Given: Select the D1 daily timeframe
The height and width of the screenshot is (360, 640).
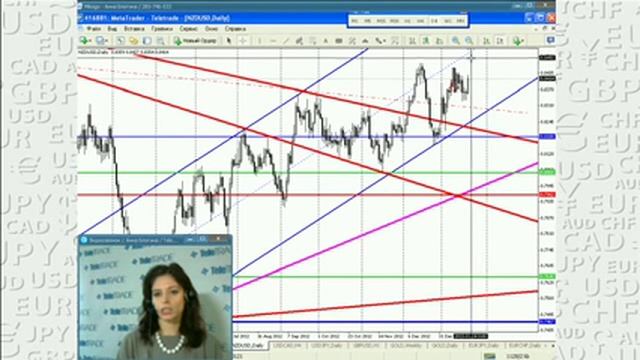Looking at the screenshot, I should point(434,21).
